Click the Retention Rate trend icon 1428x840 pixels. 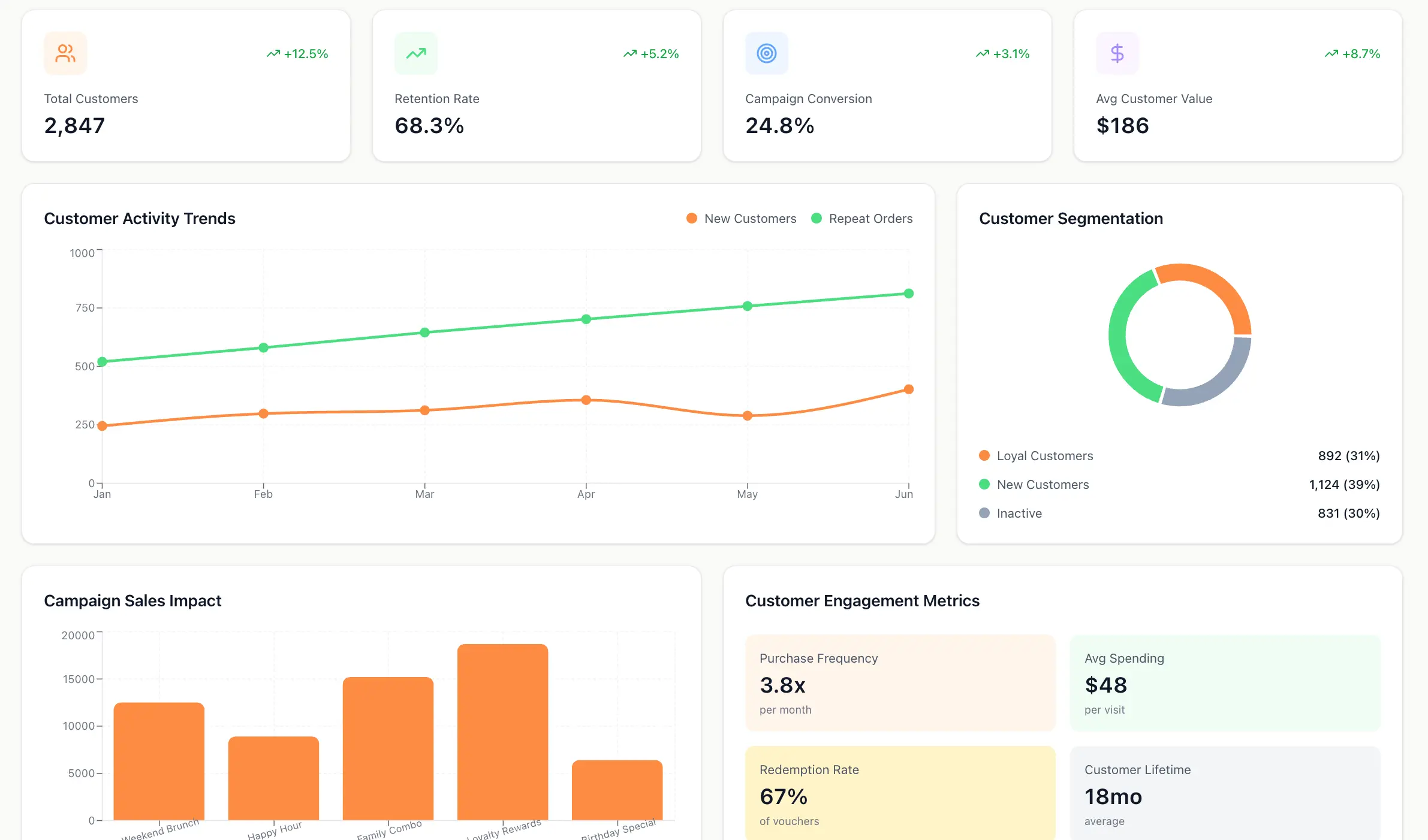415,53
